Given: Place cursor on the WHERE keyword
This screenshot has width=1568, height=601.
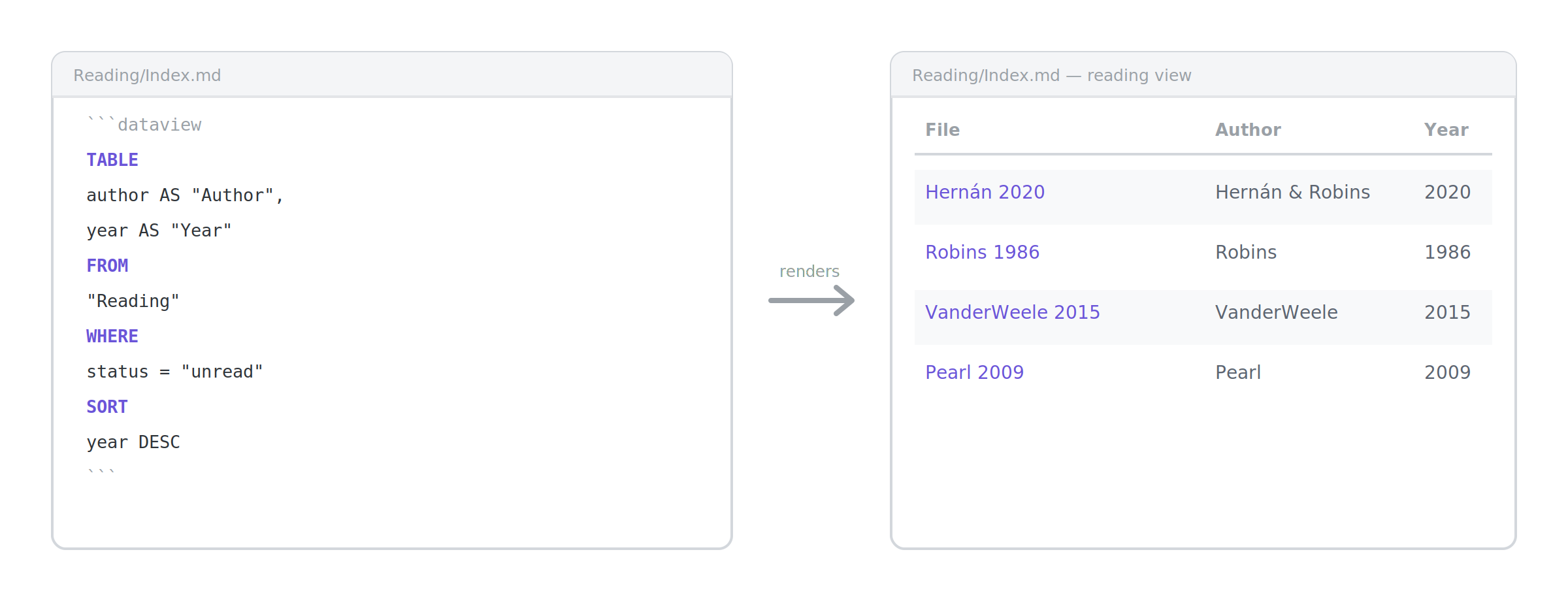Looking at the screenshot, I should point(112,336).
